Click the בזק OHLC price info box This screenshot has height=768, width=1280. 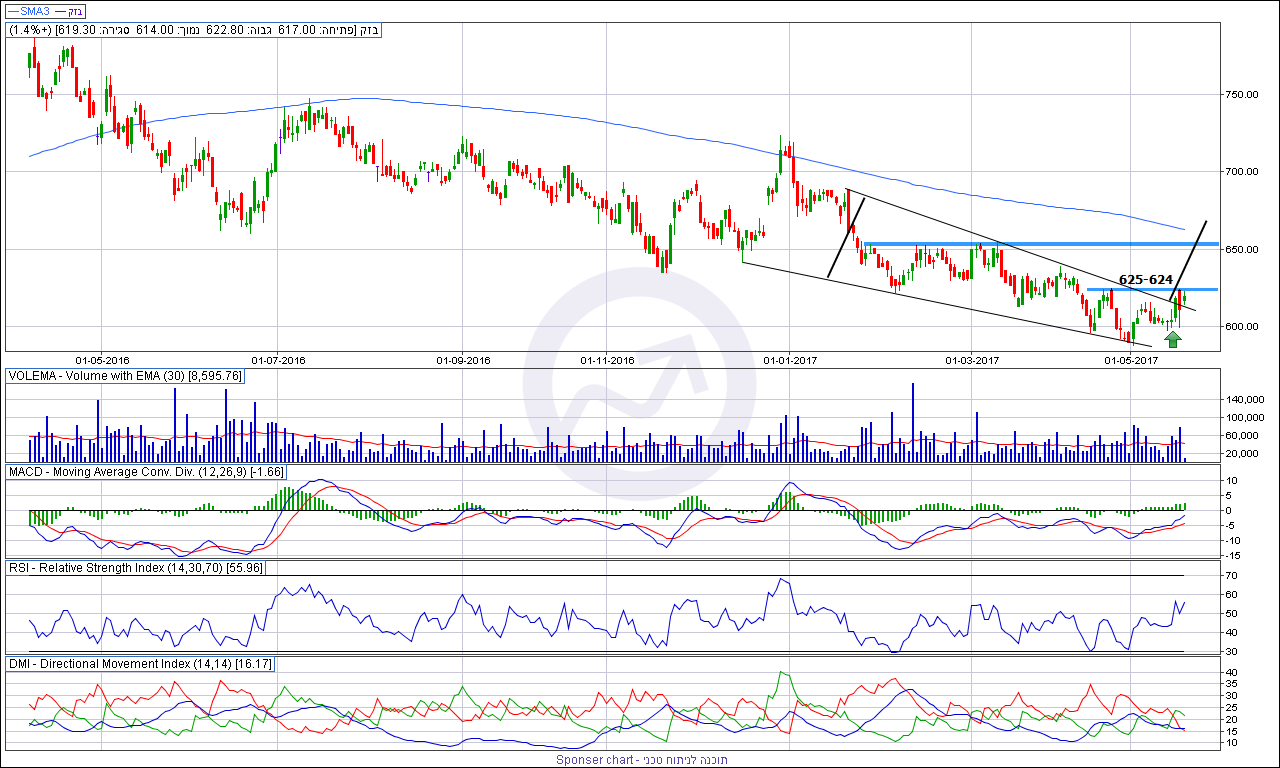pyautogui.click(x=196, y=30)
